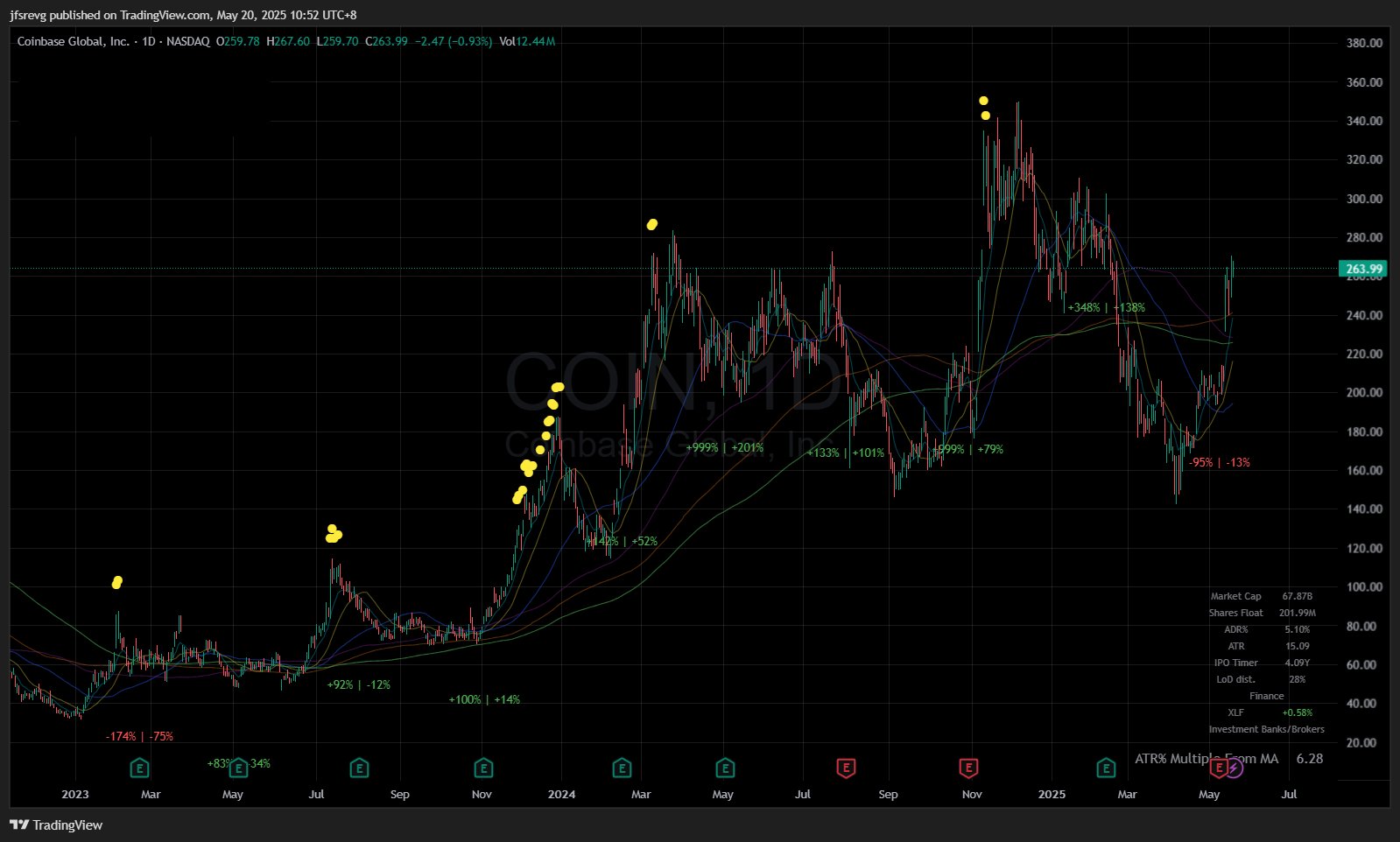This screenshot has width=1400, height=842.
Task: Open the TradingView logo at bottom left
Action: coord(56,824)
